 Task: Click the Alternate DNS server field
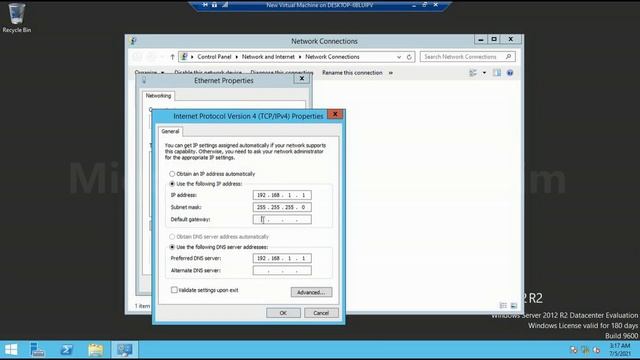(282, 271)
